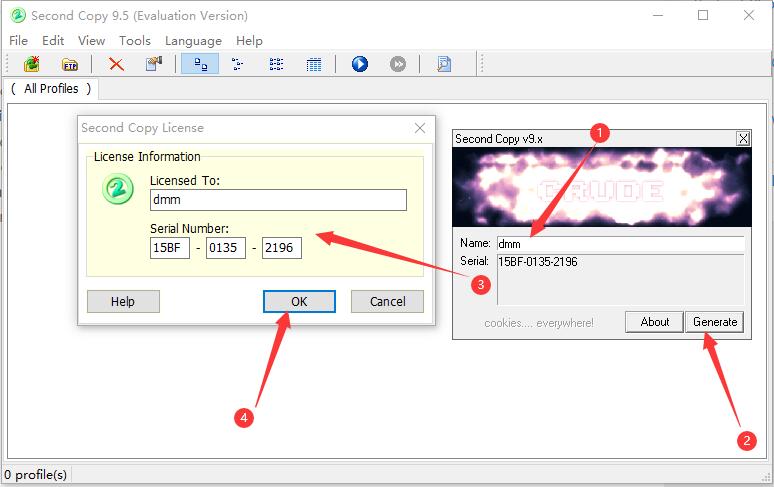
Task: Select the All Profiles tab
Action: [51, 89]
